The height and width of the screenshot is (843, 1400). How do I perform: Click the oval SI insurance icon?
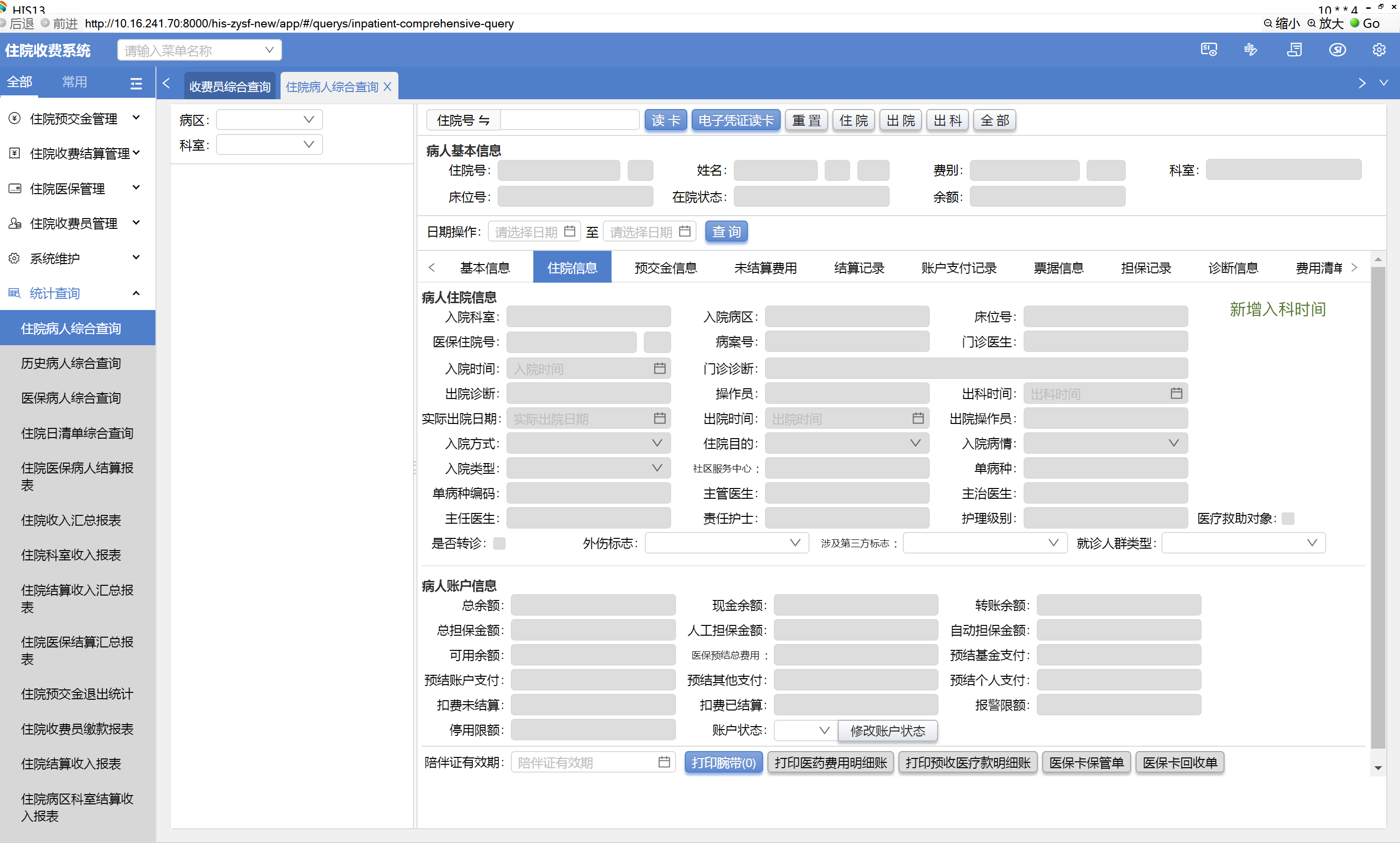[1337, 50]
